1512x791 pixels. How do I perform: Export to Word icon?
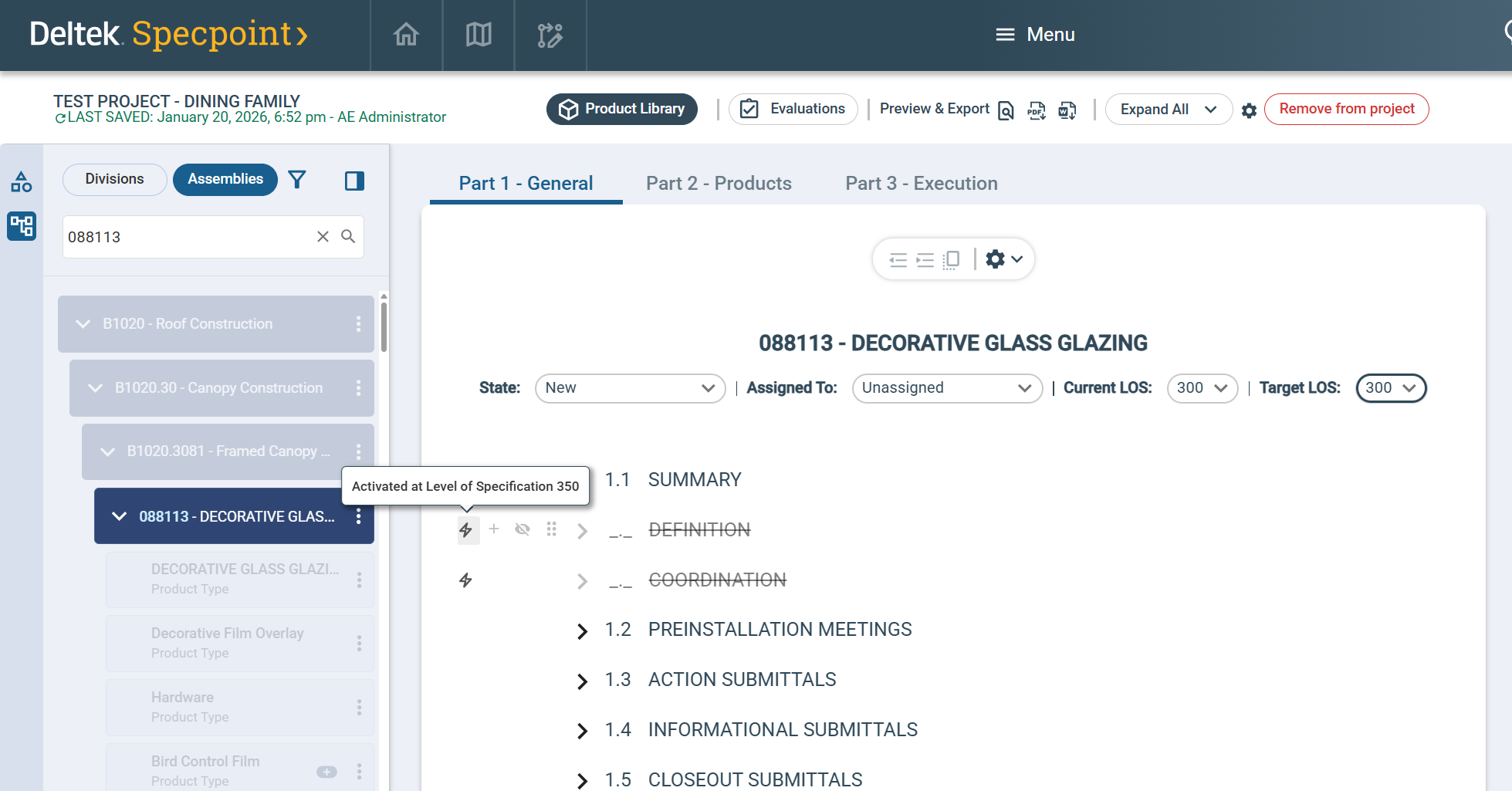coord(1067,110)
